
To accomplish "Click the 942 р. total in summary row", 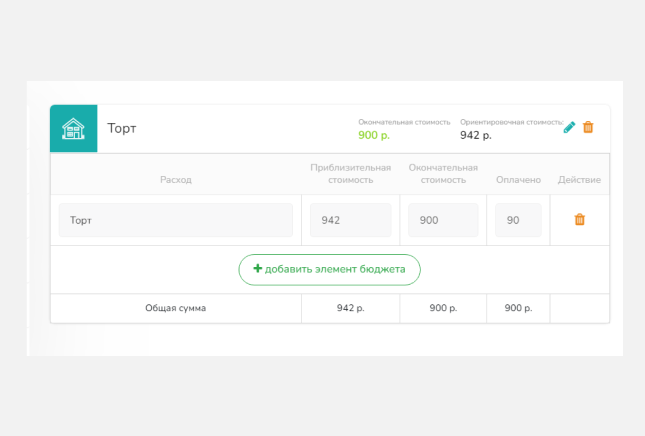I will click(350, 308).
